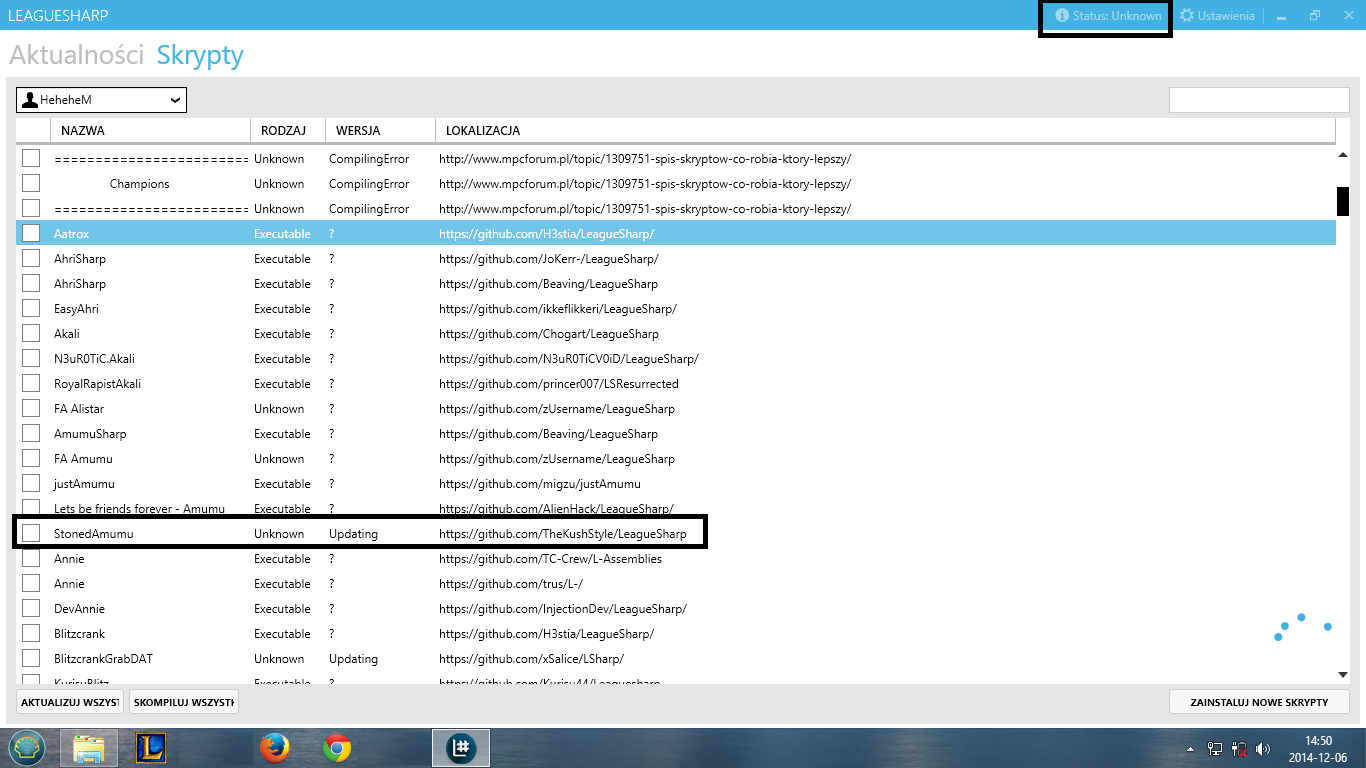Click the scrollbar up arrow
The height and width of the screenshot is (768, 1366).
[1343, 154]
